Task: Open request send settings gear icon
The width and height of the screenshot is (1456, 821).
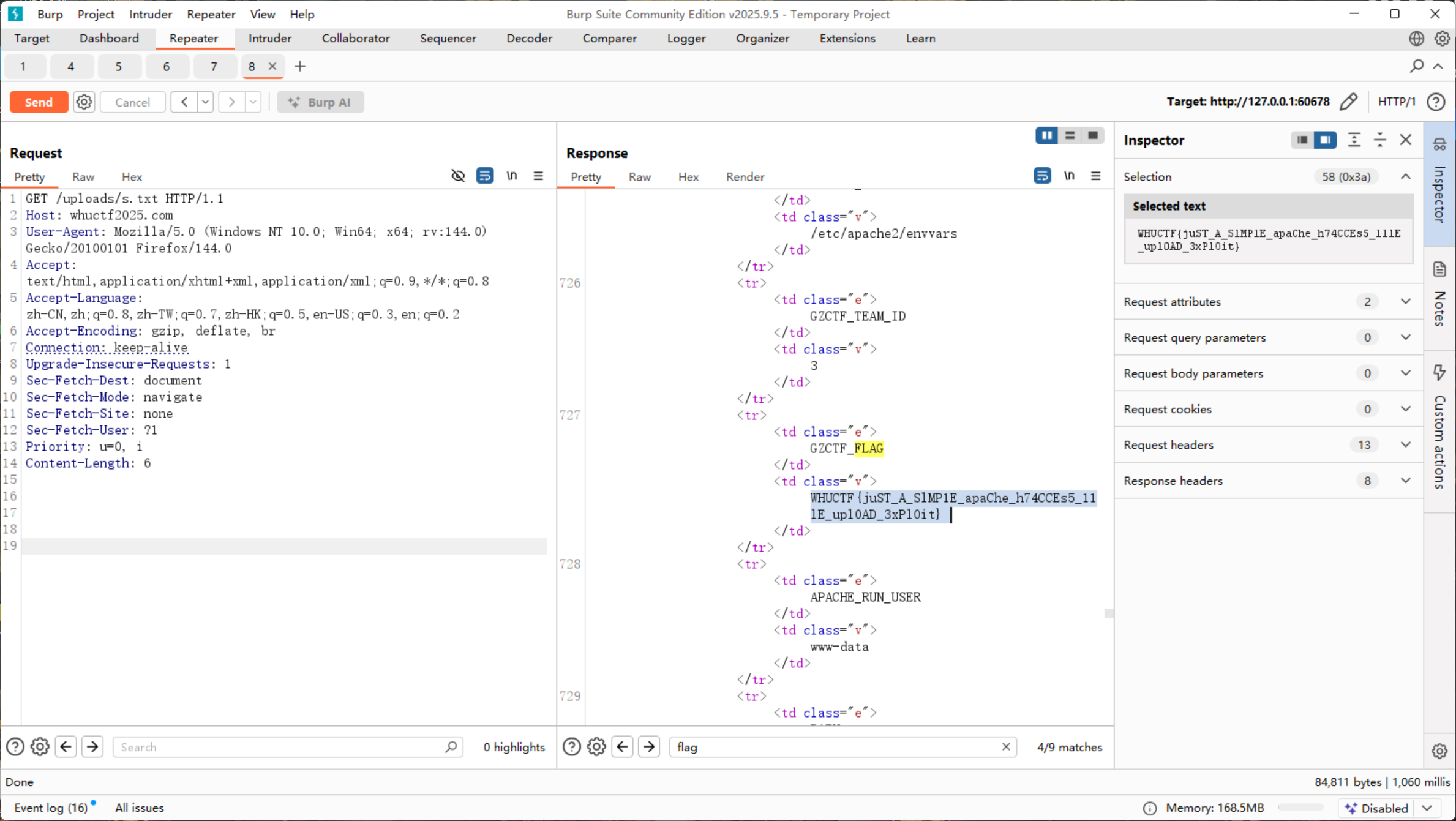Action: pyautogui.click(x=84, y=102)
